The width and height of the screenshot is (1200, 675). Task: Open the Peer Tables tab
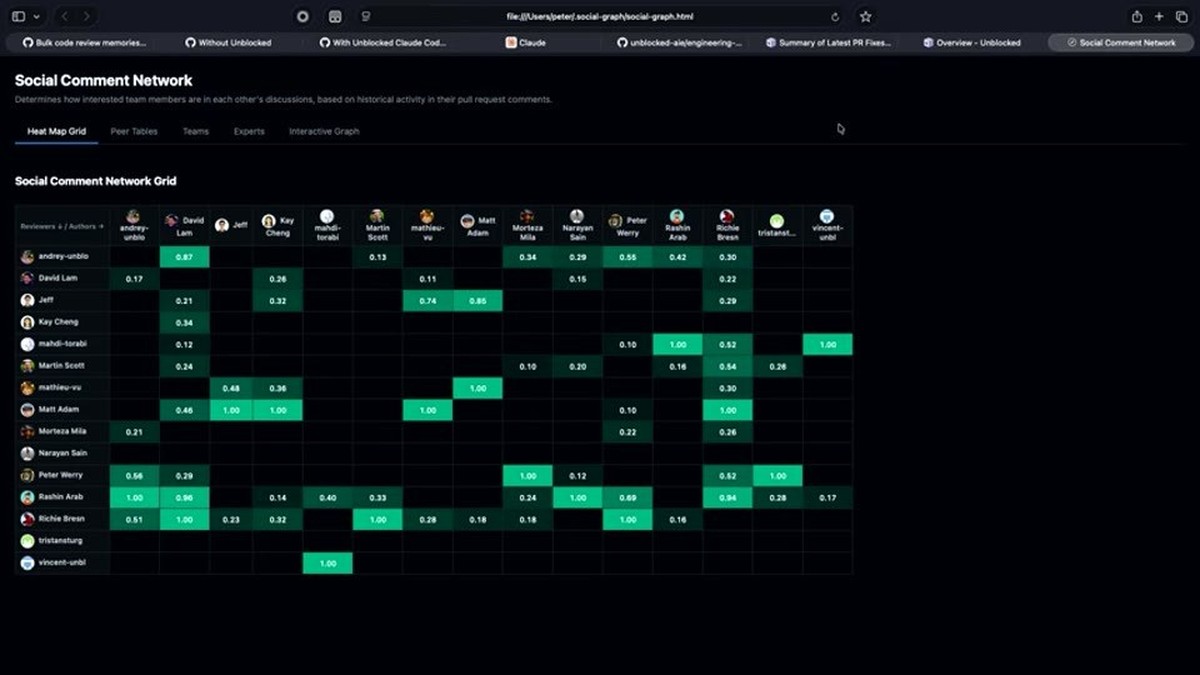(x=134, y=131)
